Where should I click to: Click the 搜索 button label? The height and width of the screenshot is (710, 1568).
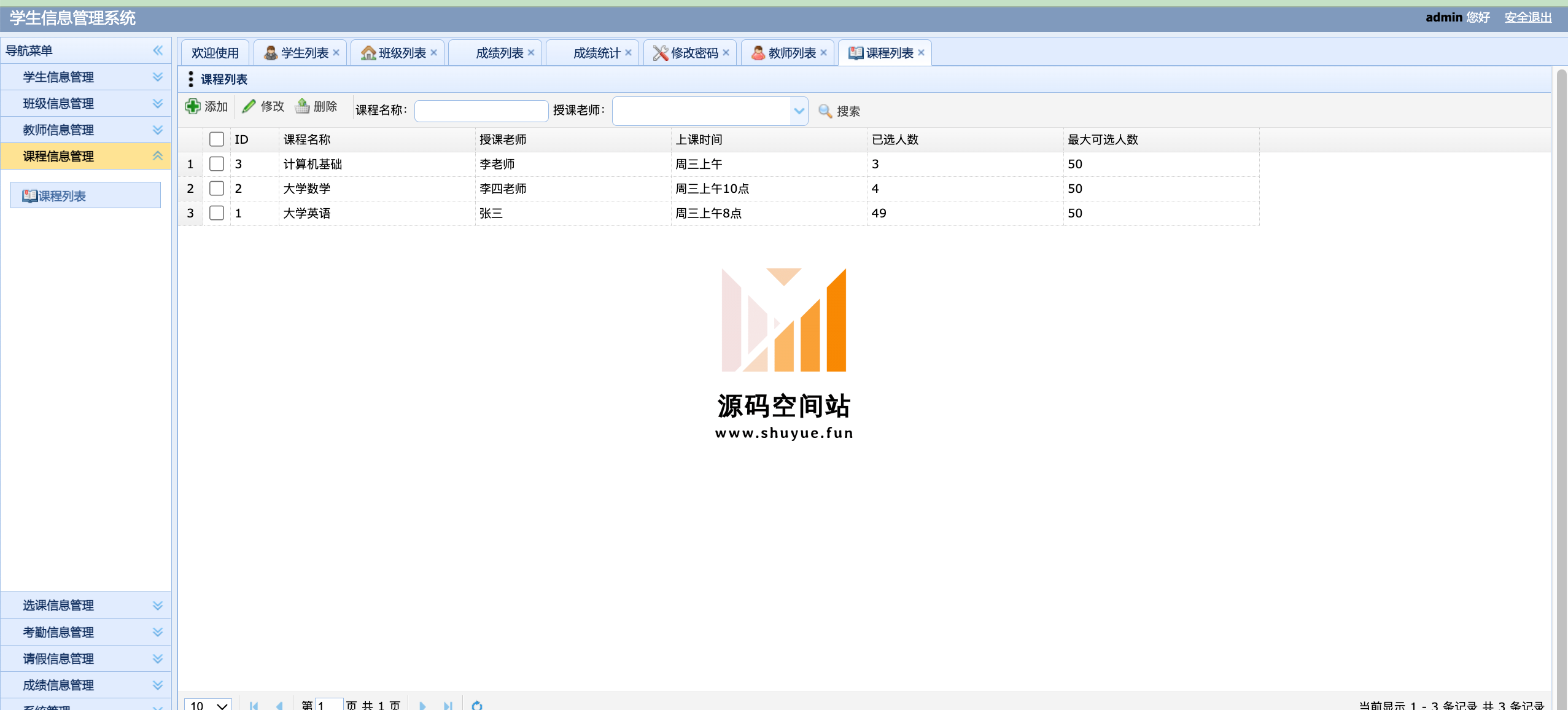pyautogui.click(x=848, y=111)
